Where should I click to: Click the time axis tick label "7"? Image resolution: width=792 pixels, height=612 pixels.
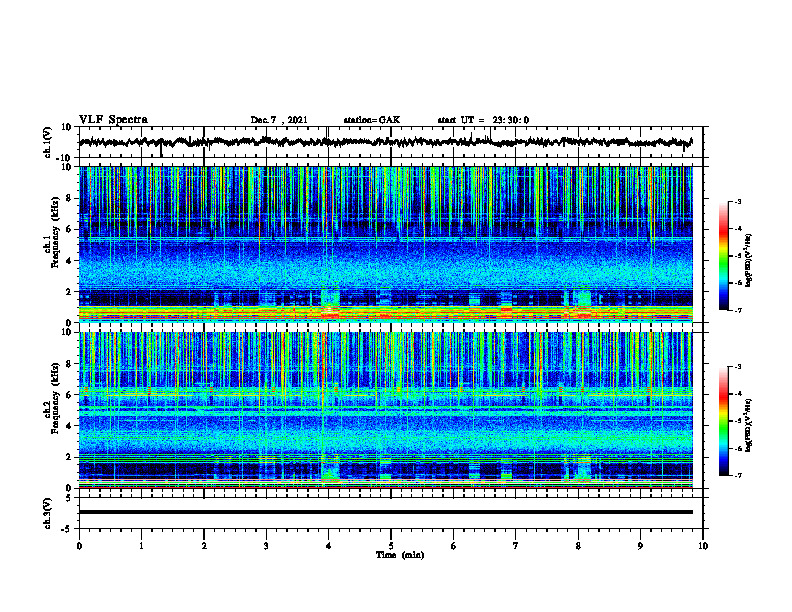point(516,546)
